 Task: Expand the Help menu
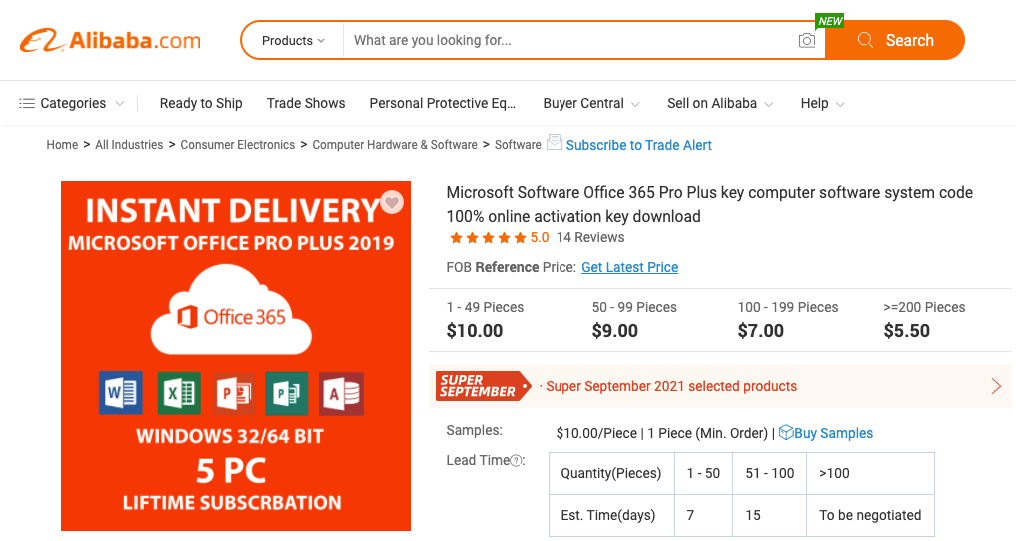tap(822, 103)
